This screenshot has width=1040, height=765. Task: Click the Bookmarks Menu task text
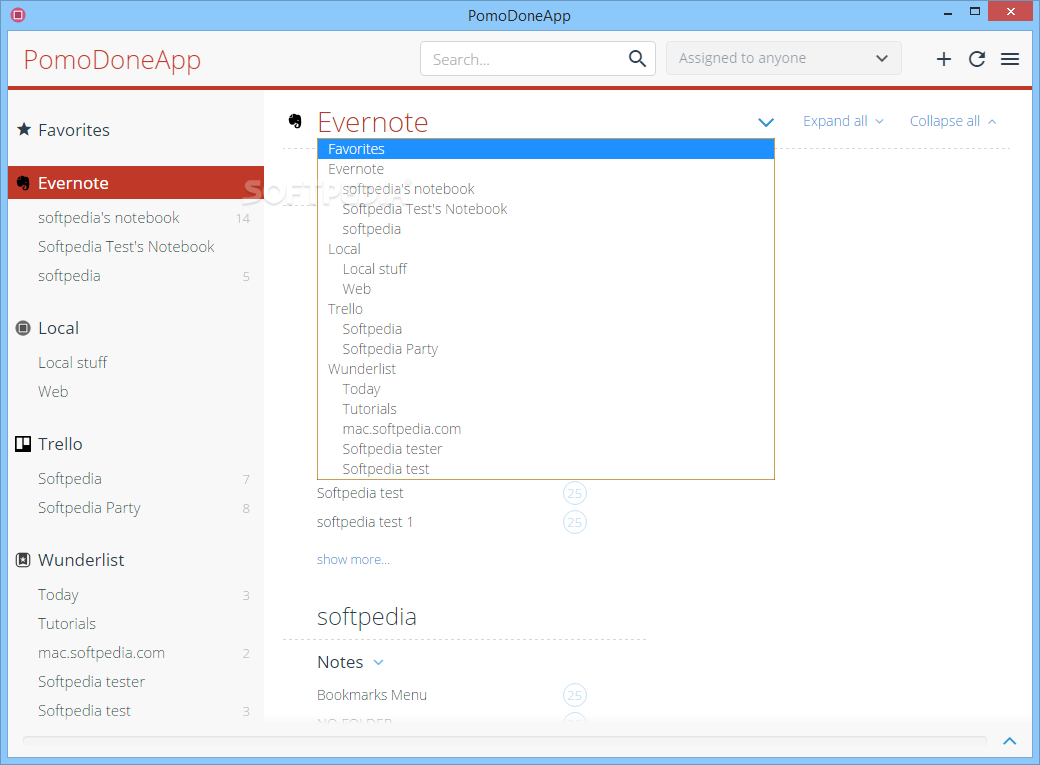(x=371, y=695)
